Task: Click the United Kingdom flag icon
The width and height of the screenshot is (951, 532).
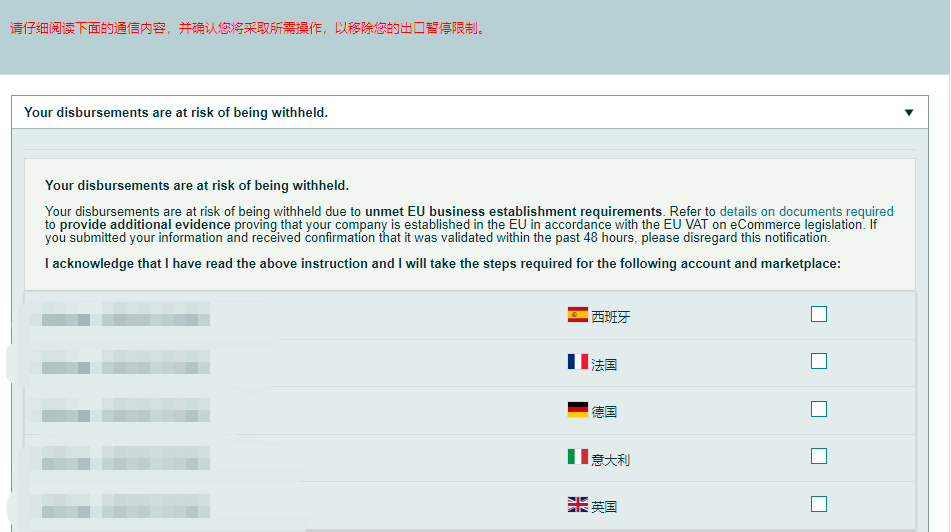Action: click(577, 505)
